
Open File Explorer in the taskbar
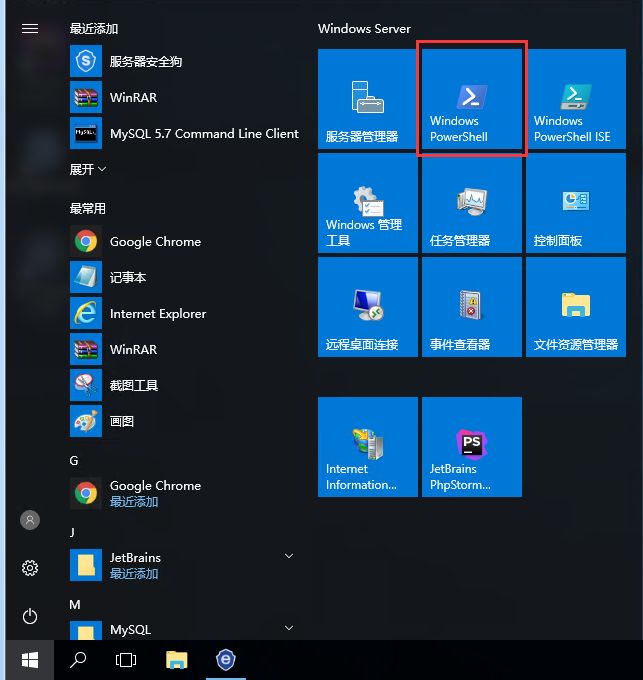[x=176, y=660]
